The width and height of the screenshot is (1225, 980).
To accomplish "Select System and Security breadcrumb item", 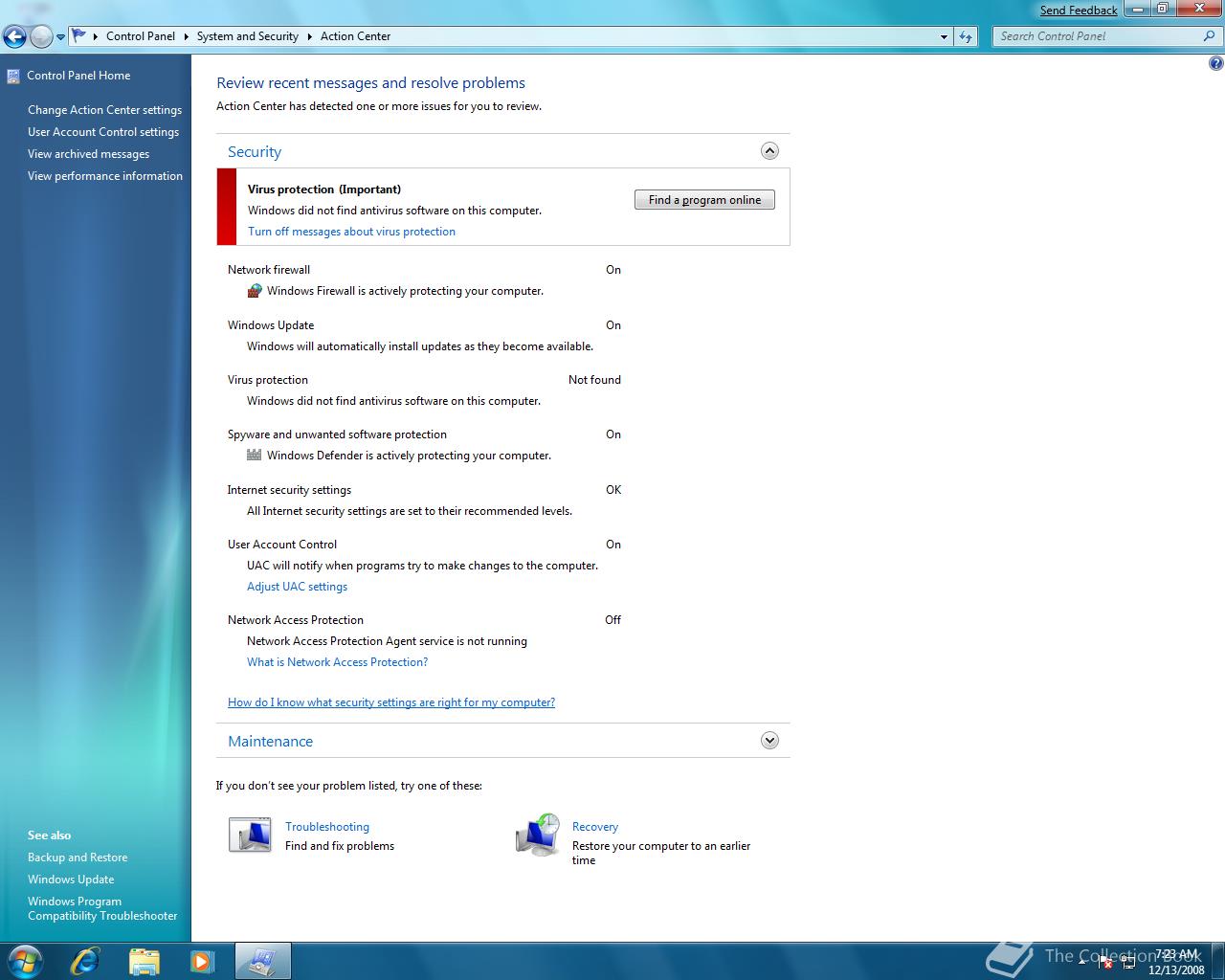I will 248,36.
